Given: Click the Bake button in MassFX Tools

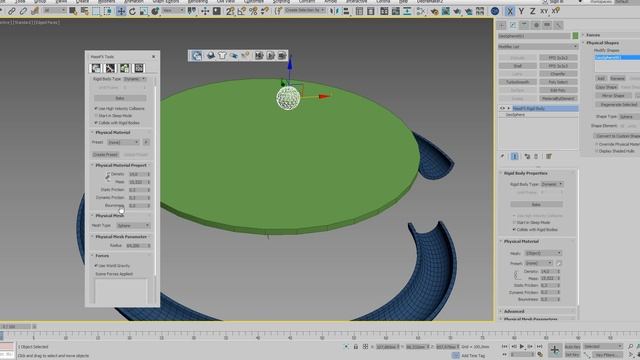Looking at the screenshot, I should pos(120,98).
